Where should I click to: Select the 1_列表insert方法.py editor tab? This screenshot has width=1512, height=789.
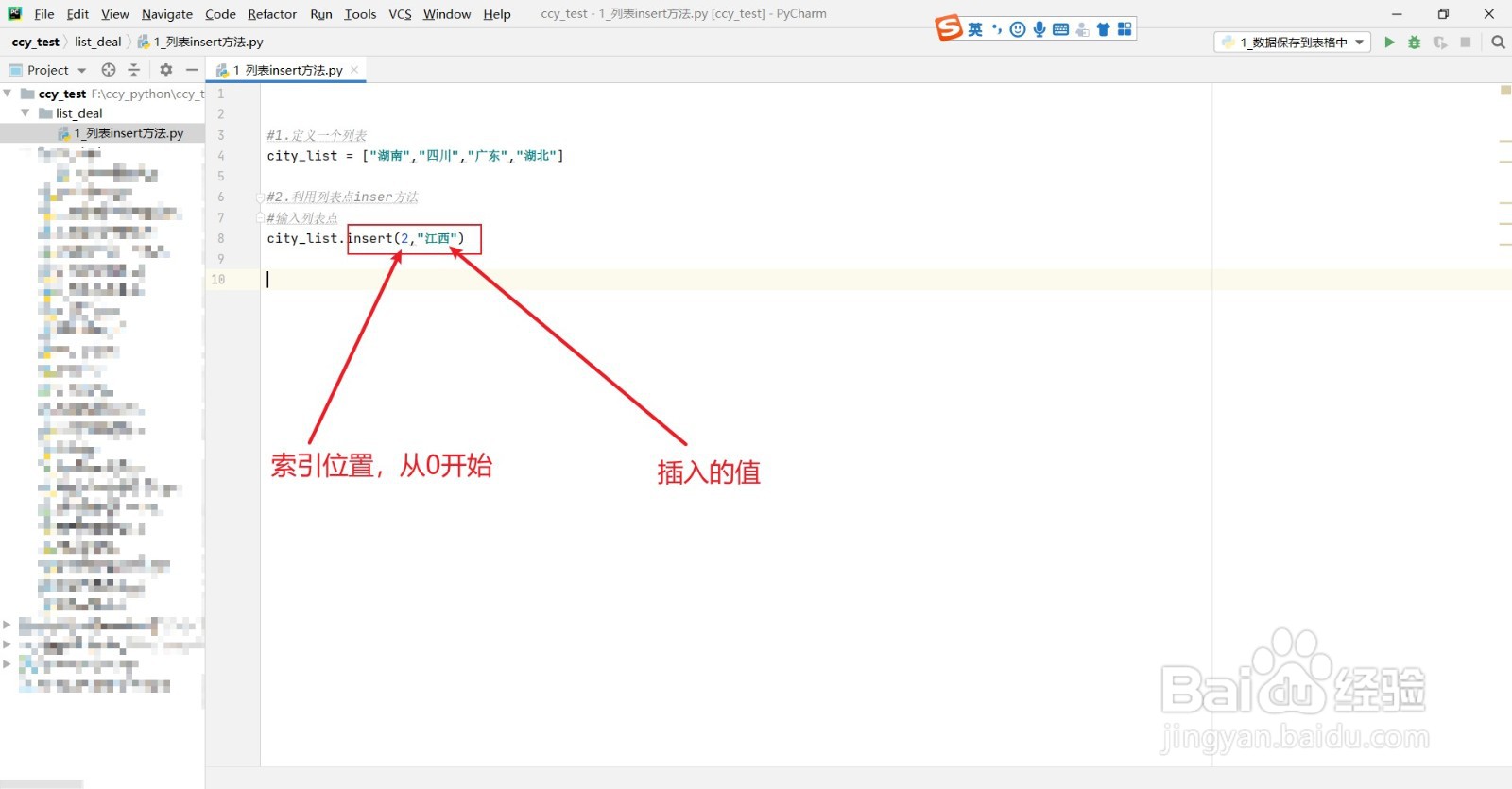286,70
